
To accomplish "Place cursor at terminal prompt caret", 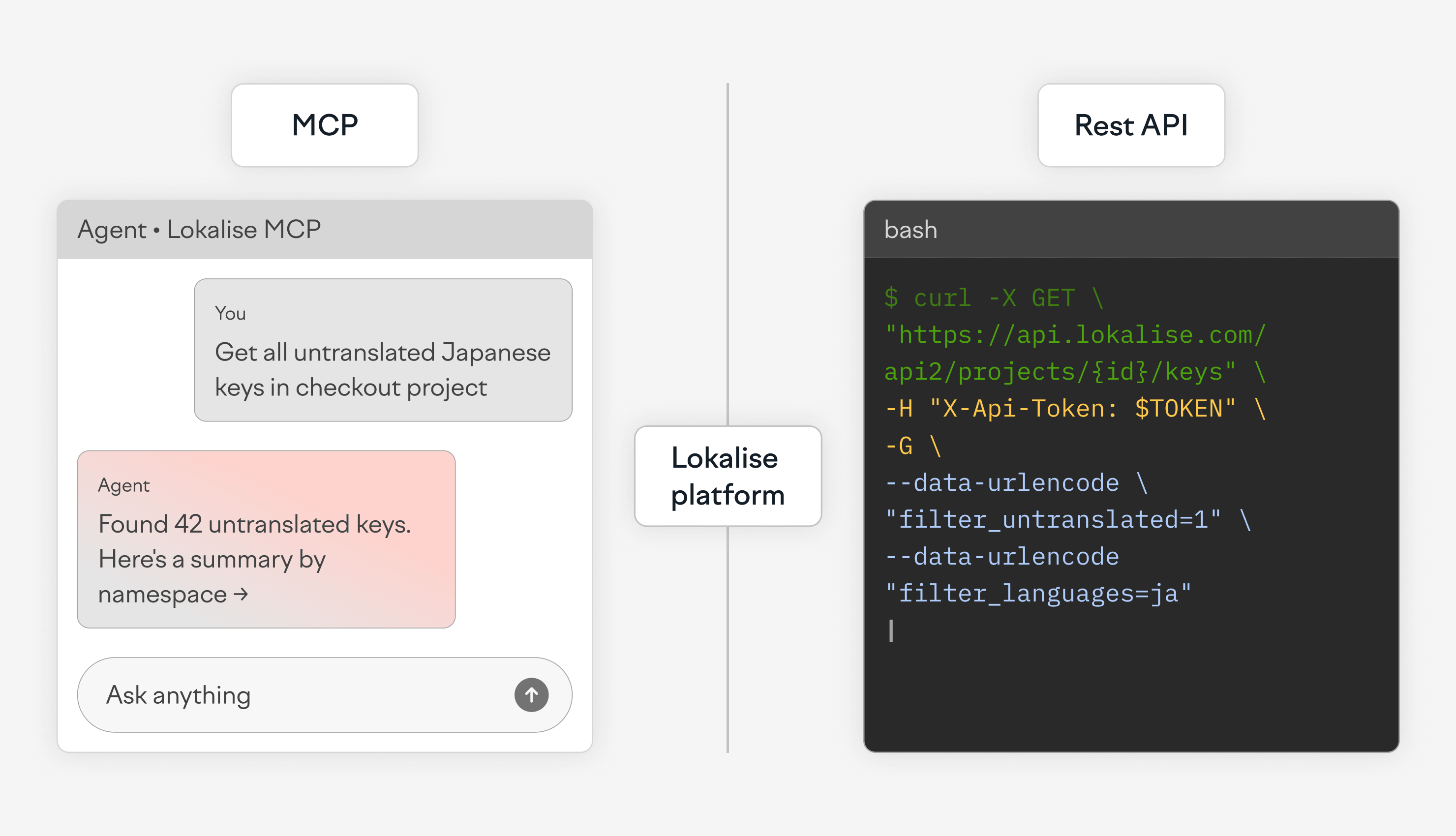I will [891, 630].
